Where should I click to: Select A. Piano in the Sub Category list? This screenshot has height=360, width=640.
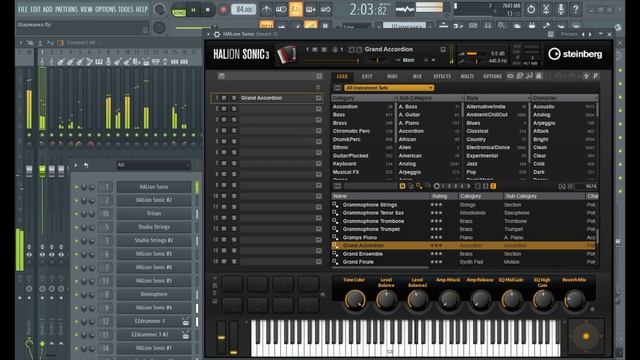409,123
